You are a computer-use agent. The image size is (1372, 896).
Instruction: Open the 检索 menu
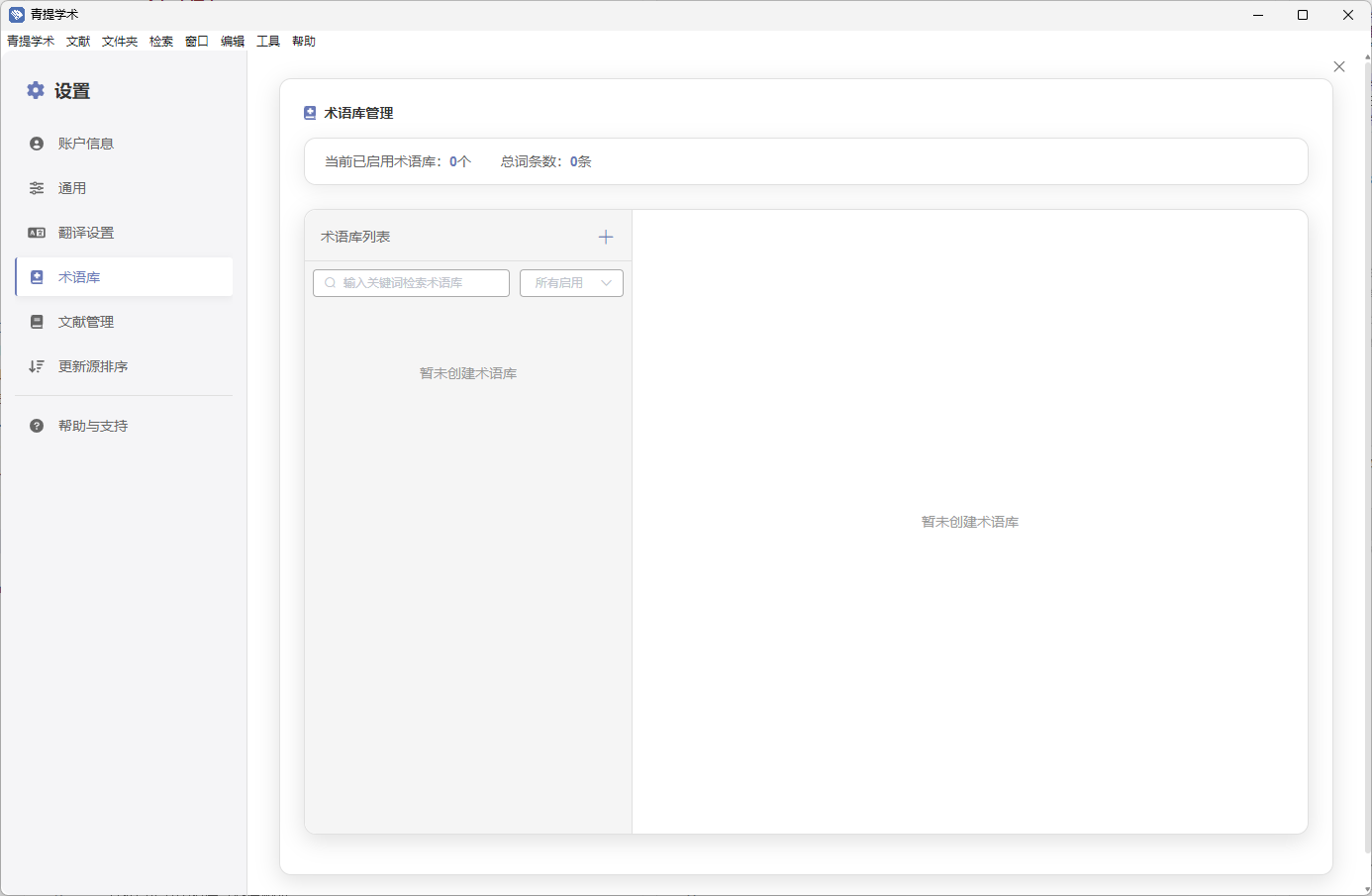coord(161,42)
